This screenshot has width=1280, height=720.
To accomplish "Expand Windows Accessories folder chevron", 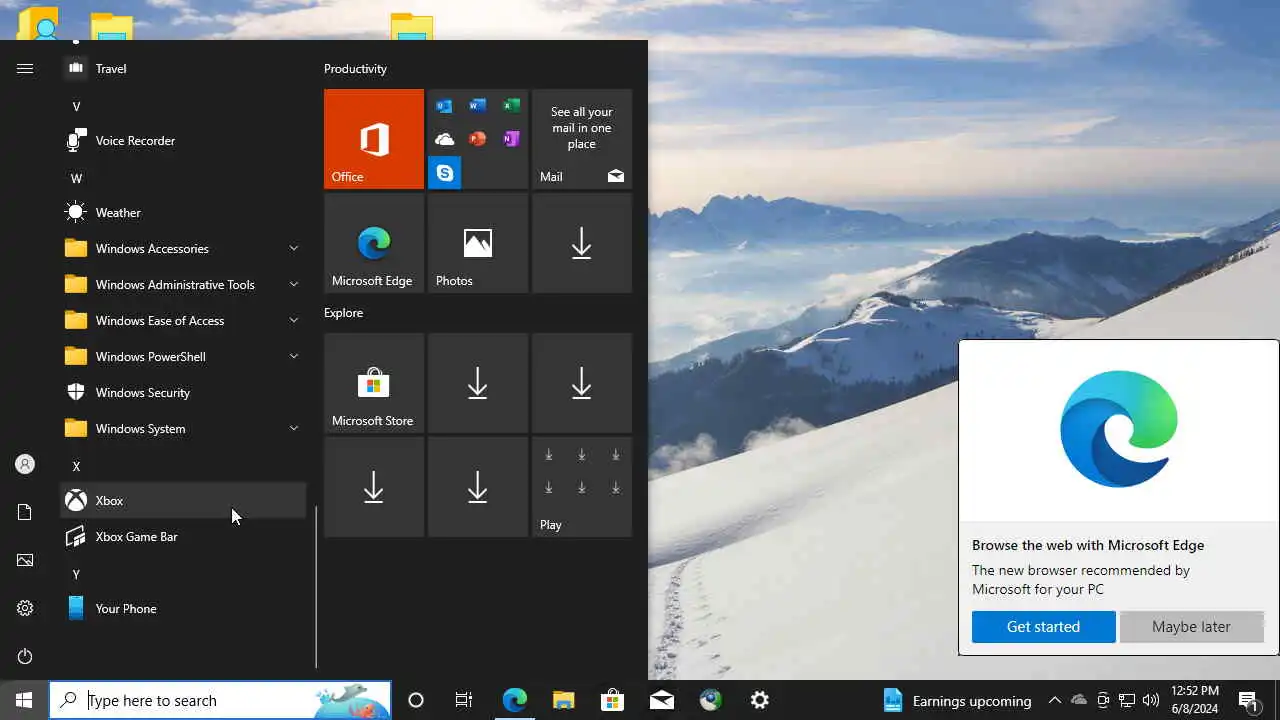I will [x=294, y=248].
